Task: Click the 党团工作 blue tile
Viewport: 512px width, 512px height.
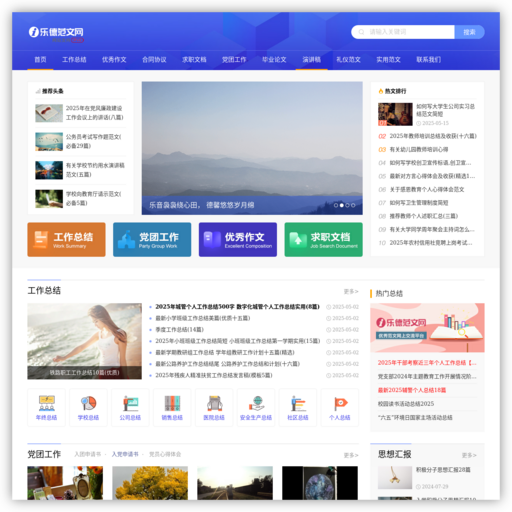Action: click(x=152, y=240)
